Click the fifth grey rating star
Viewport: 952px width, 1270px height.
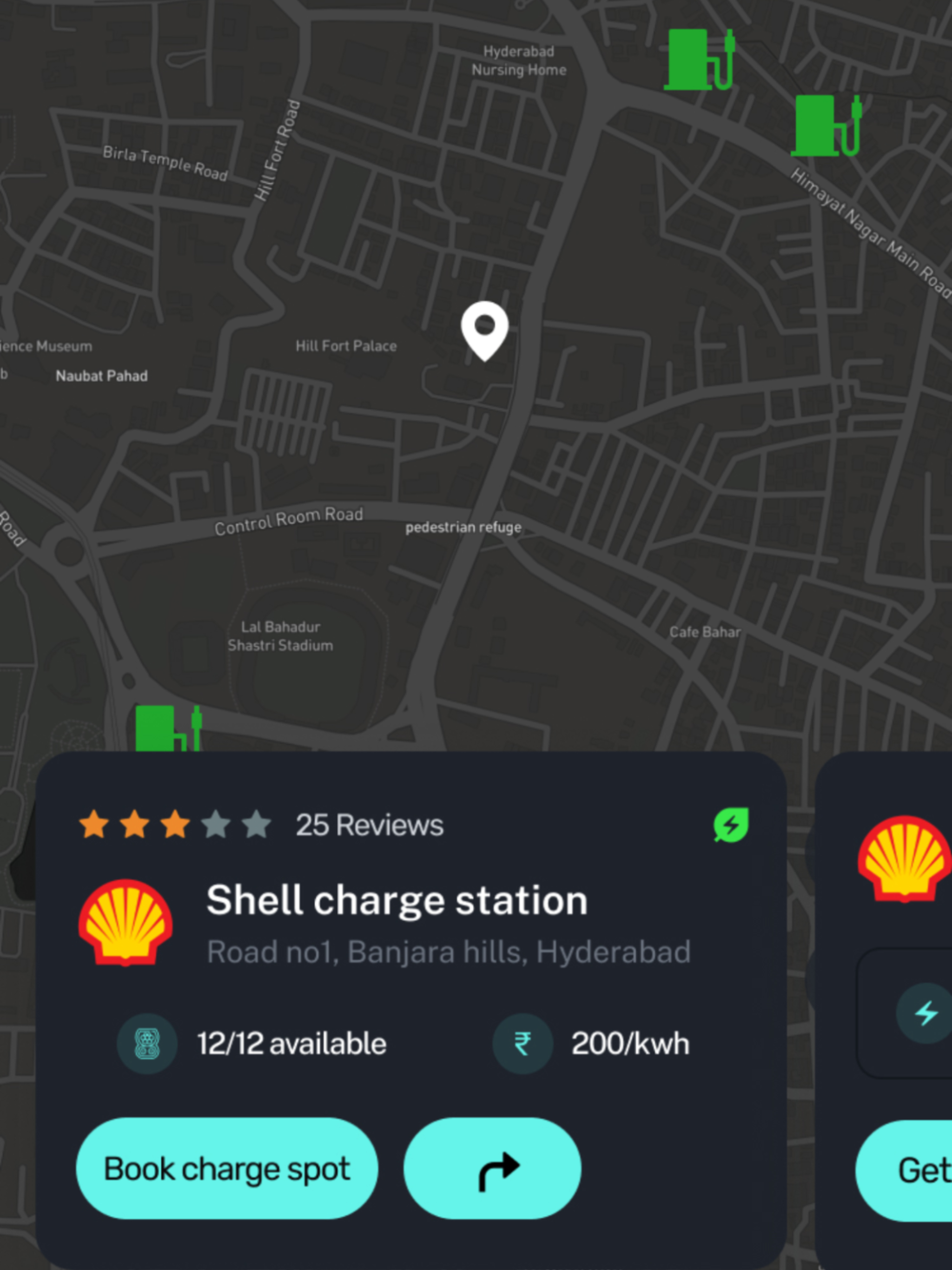click(x=257, y=825)
